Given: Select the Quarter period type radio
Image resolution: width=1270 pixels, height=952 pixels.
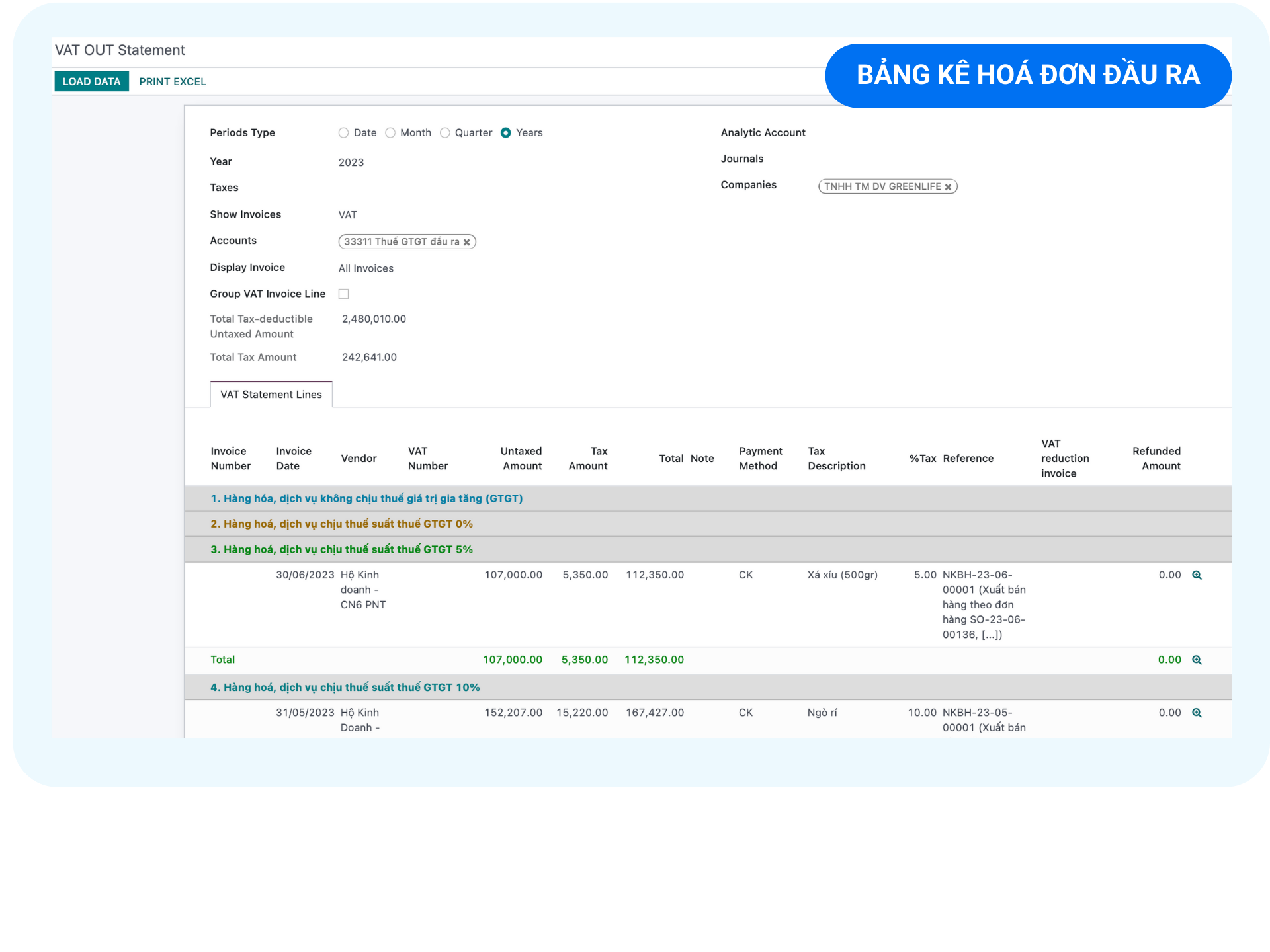Looking at the screenshot, I should [445, 133].
